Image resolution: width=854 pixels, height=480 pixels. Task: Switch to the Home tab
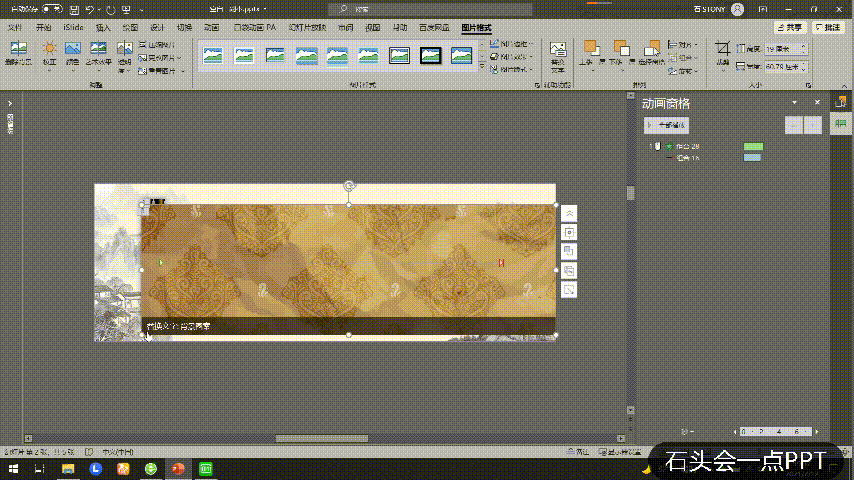[x=44, y=28]
